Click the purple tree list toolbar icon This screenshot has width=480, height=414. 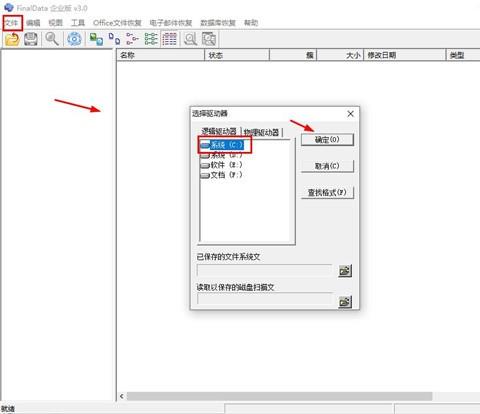(132, 39)
